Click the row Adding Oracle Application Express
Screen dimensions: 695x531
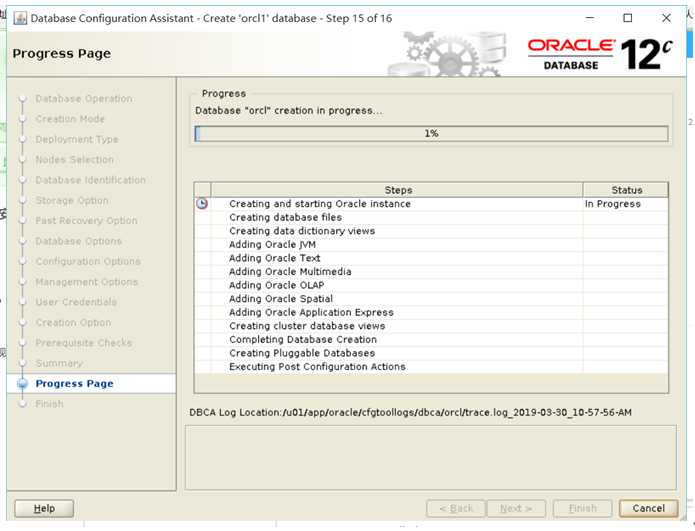pyautogui.click(x=431, y=312)
